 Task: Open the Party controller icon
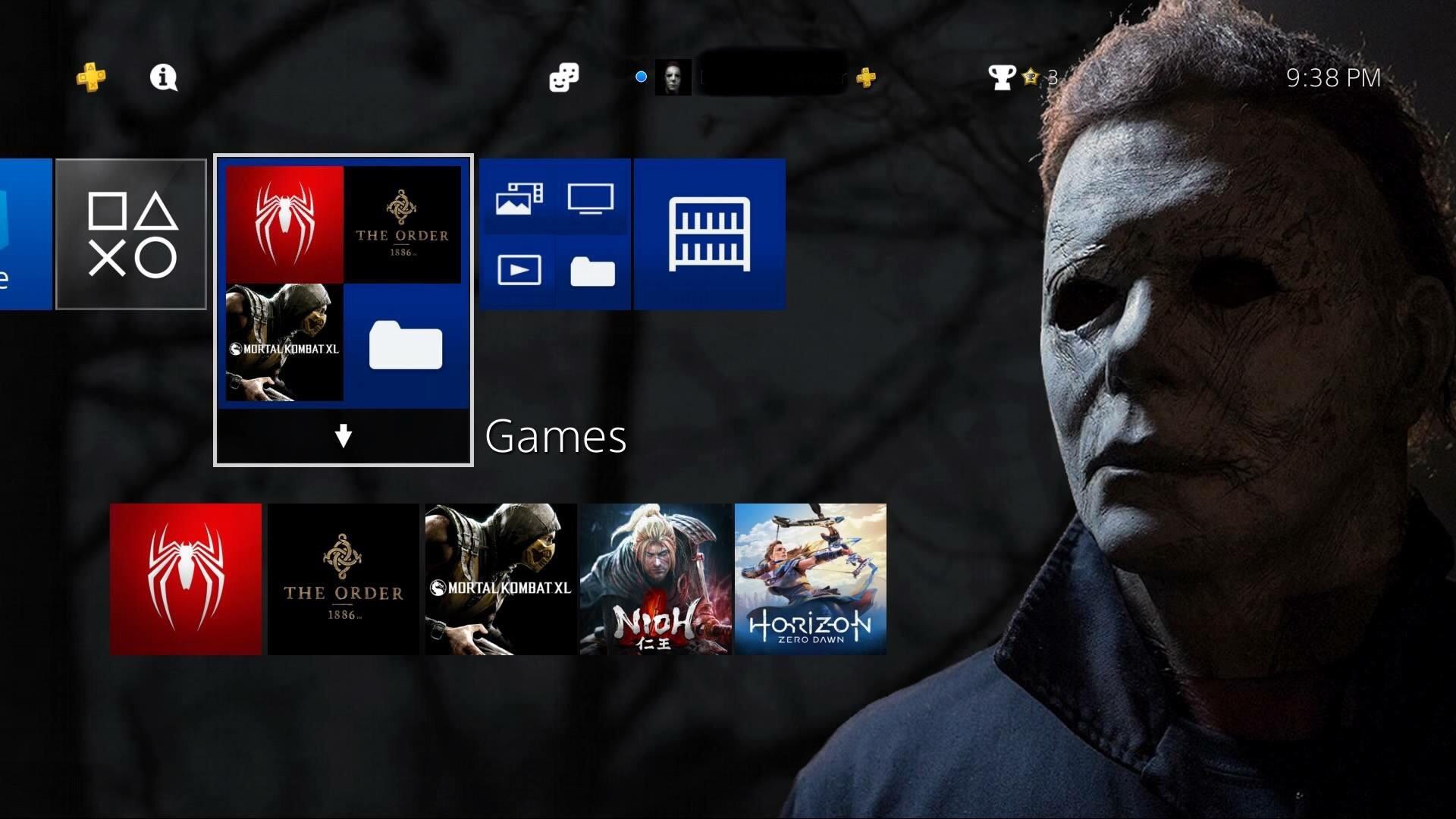563,77
